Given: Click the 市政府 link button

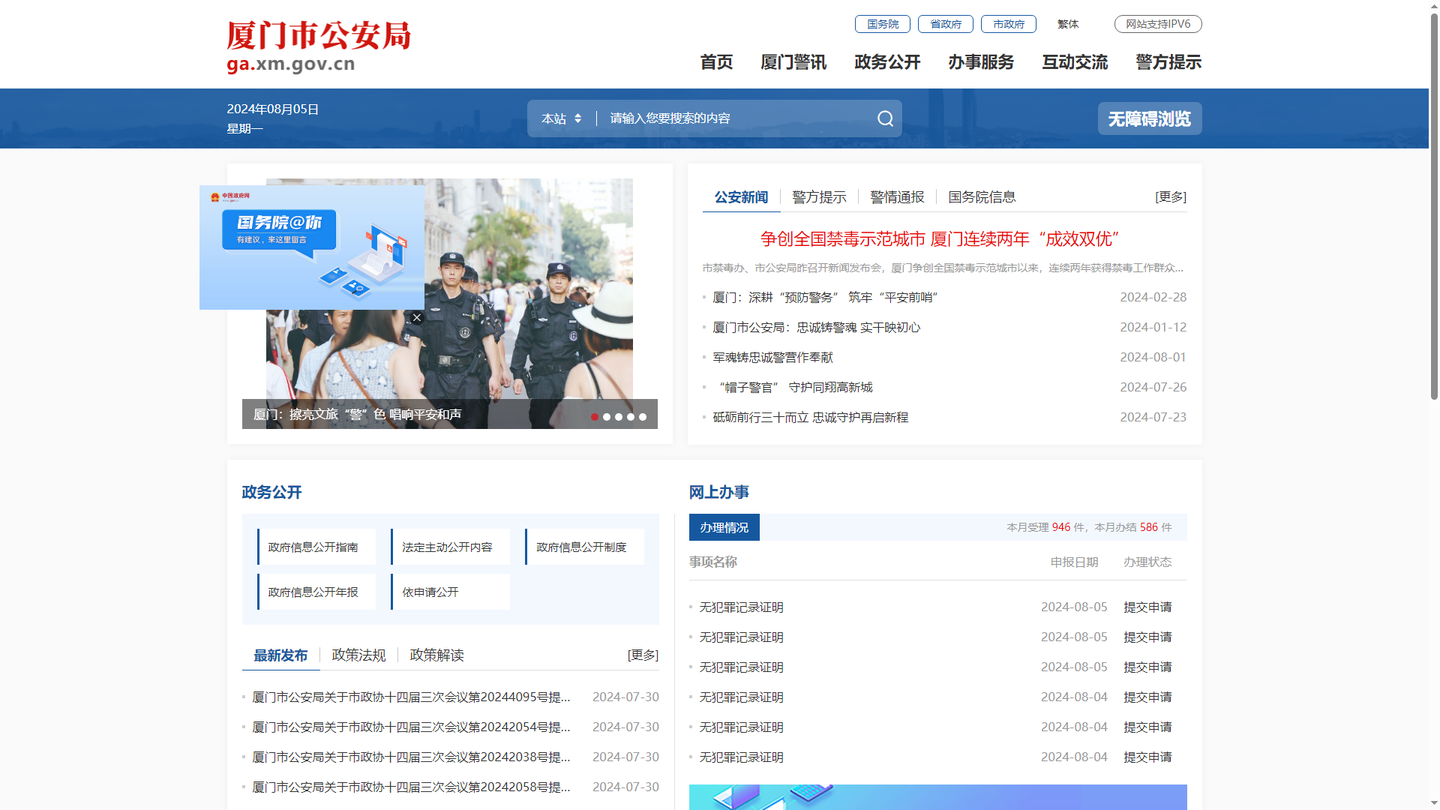Looking at the screenshot, I should (x=1008, y=24).
